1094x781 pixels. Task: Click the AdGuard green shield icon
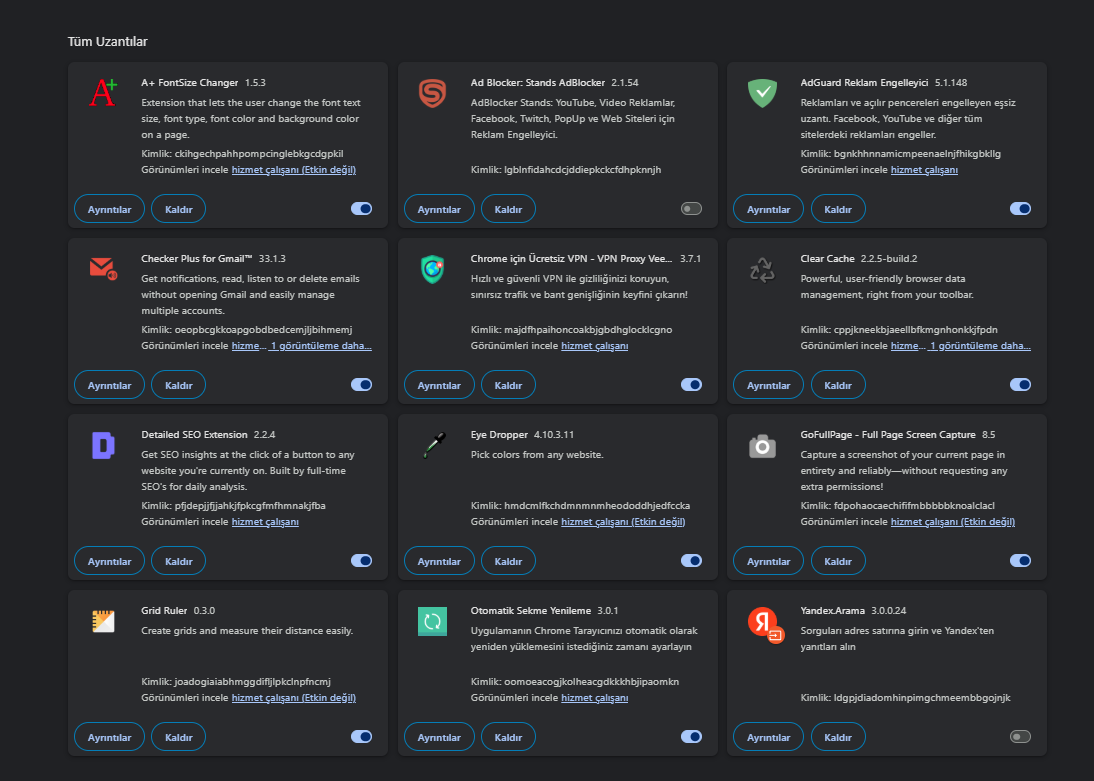point(762,93)
